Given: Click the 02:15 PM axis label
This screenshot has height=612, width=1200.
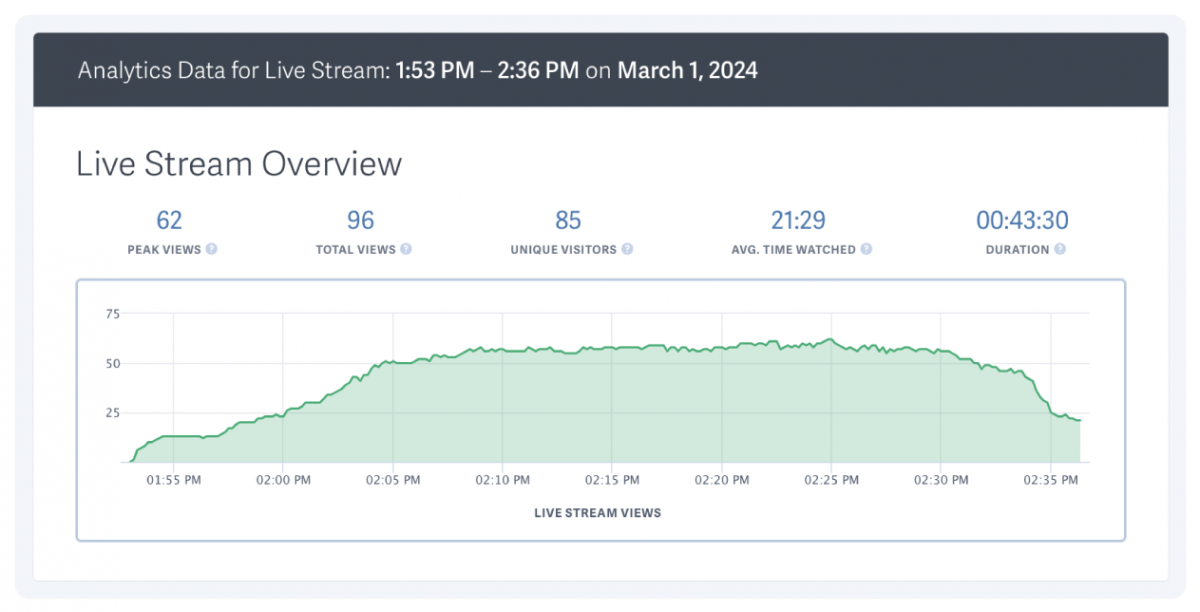Looking at the screenshot, I should click(x=611, y=480).
